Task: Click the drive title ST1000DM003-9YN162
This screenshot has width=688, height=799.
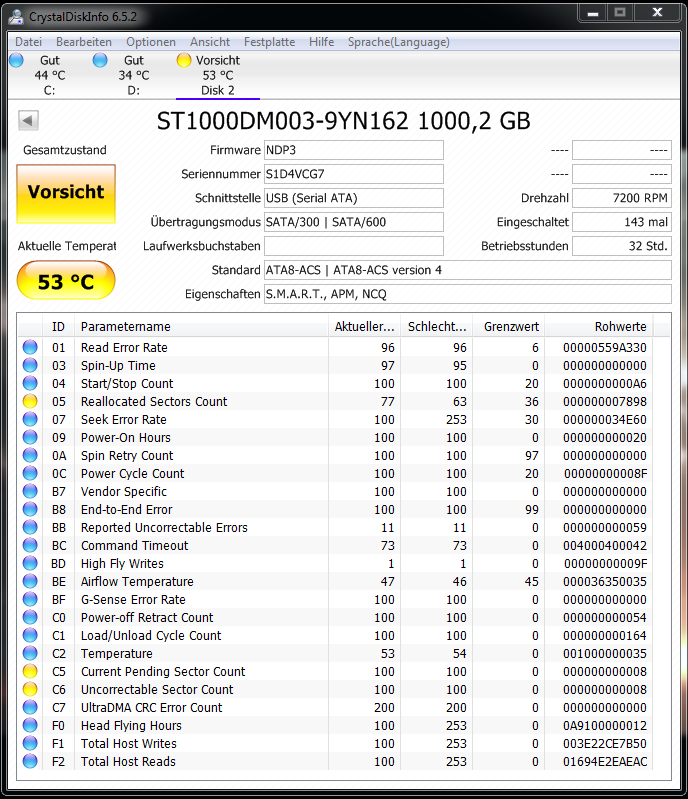Action: [x=282, y=121]
